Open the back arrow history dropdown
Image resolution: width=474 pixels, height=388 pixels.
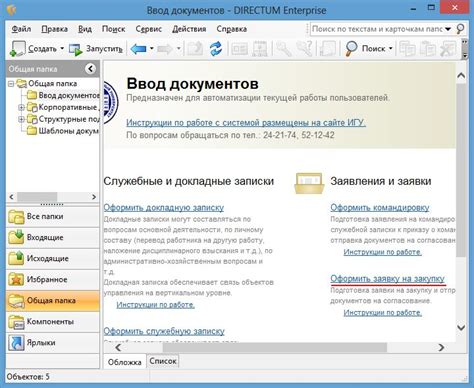(x=151, y=49)
